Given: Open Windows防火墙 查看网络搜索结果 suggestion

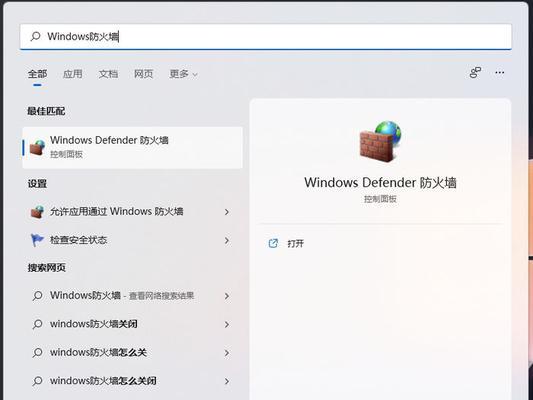Looking at the screenshot, I should tap(133, 296).
